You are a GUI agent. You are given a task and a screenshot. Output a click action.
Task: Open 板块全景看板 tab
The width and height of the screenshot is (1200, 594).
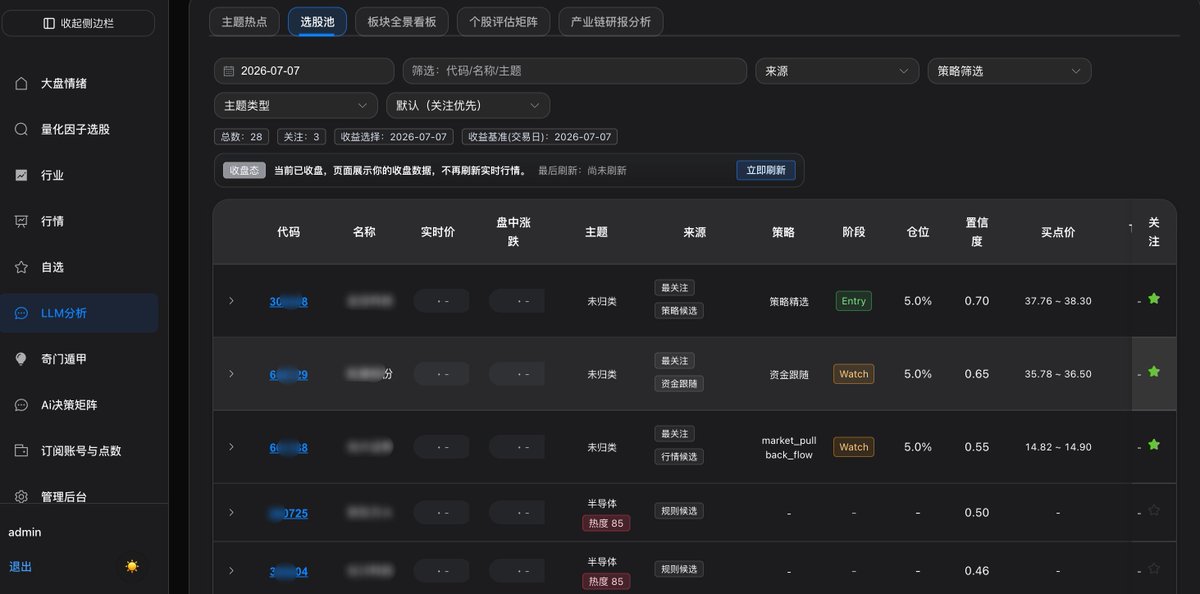(401, 21)
